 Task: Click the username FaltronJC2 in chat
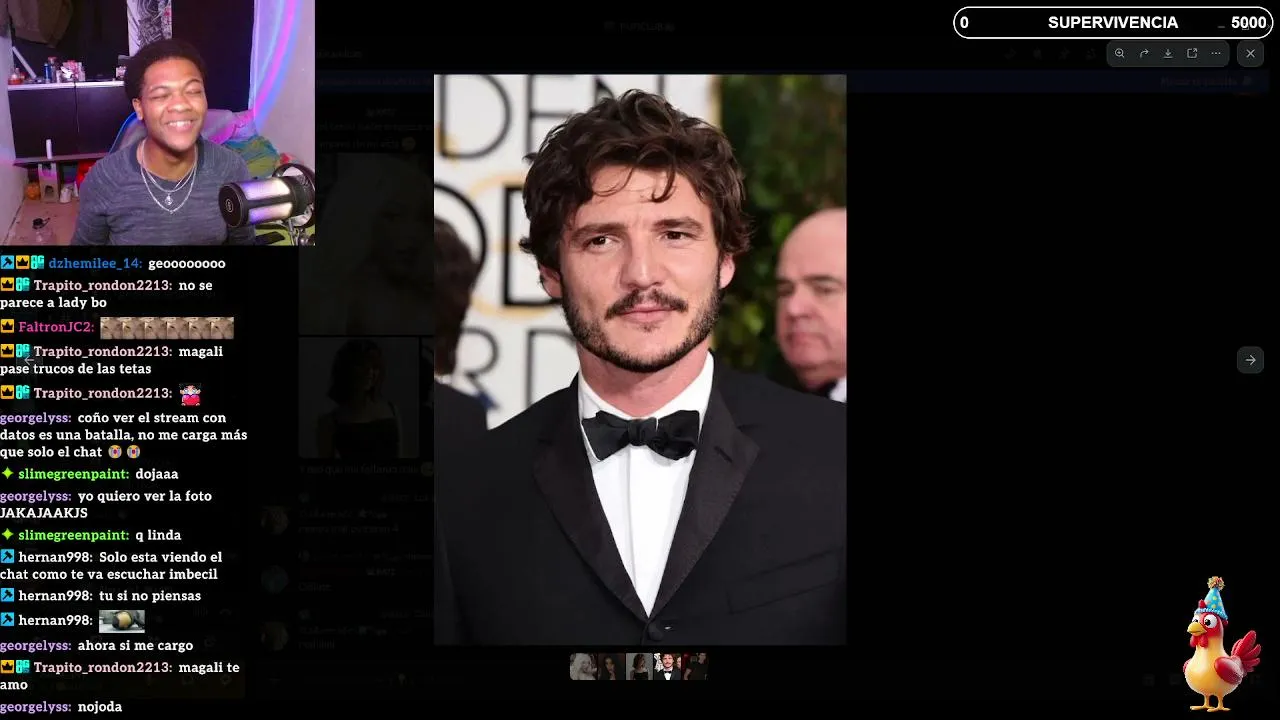(x=56, y=327)
